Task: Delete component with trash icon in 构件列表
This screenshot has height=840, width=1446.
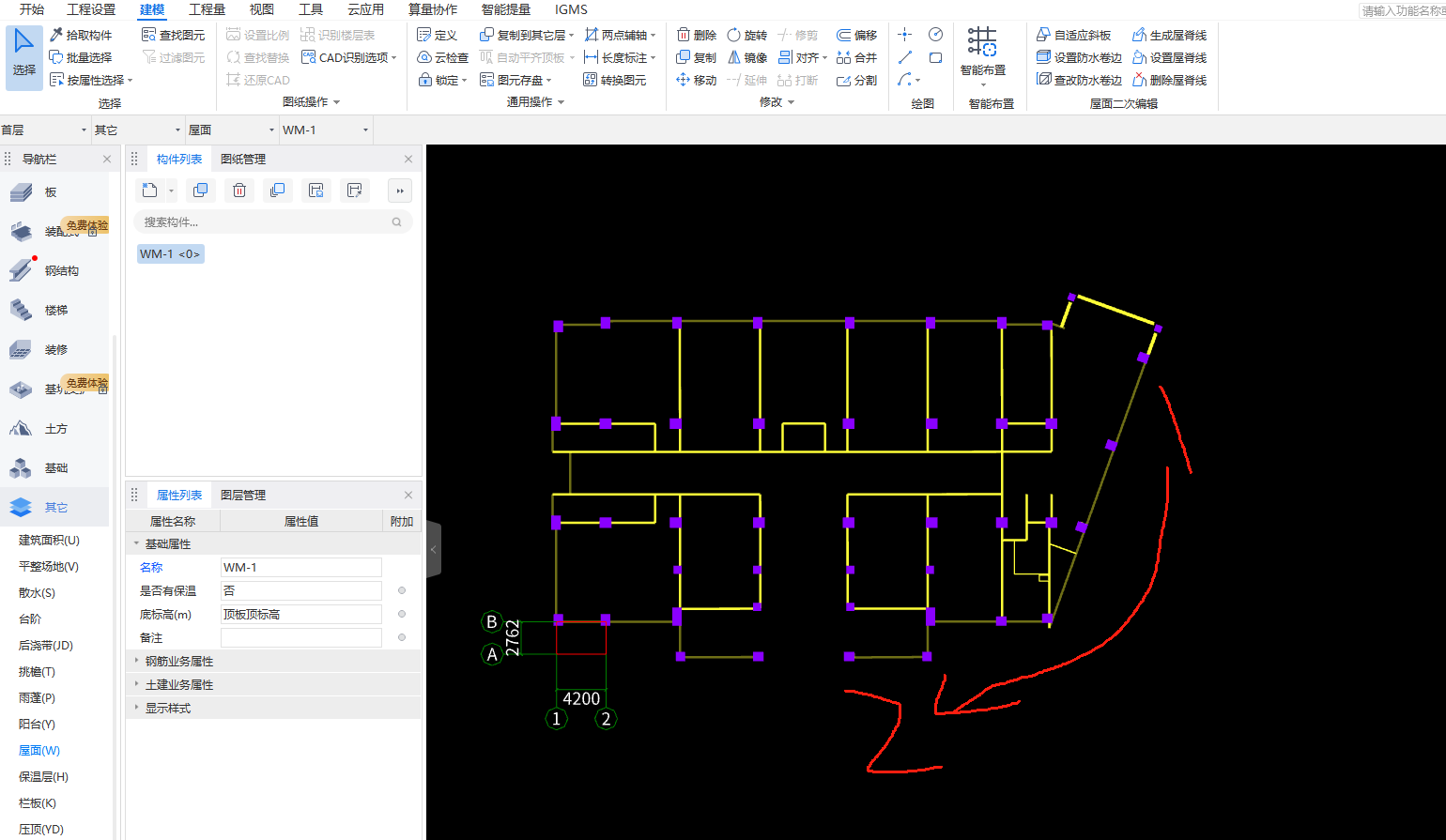Action: tap(239, 191)
